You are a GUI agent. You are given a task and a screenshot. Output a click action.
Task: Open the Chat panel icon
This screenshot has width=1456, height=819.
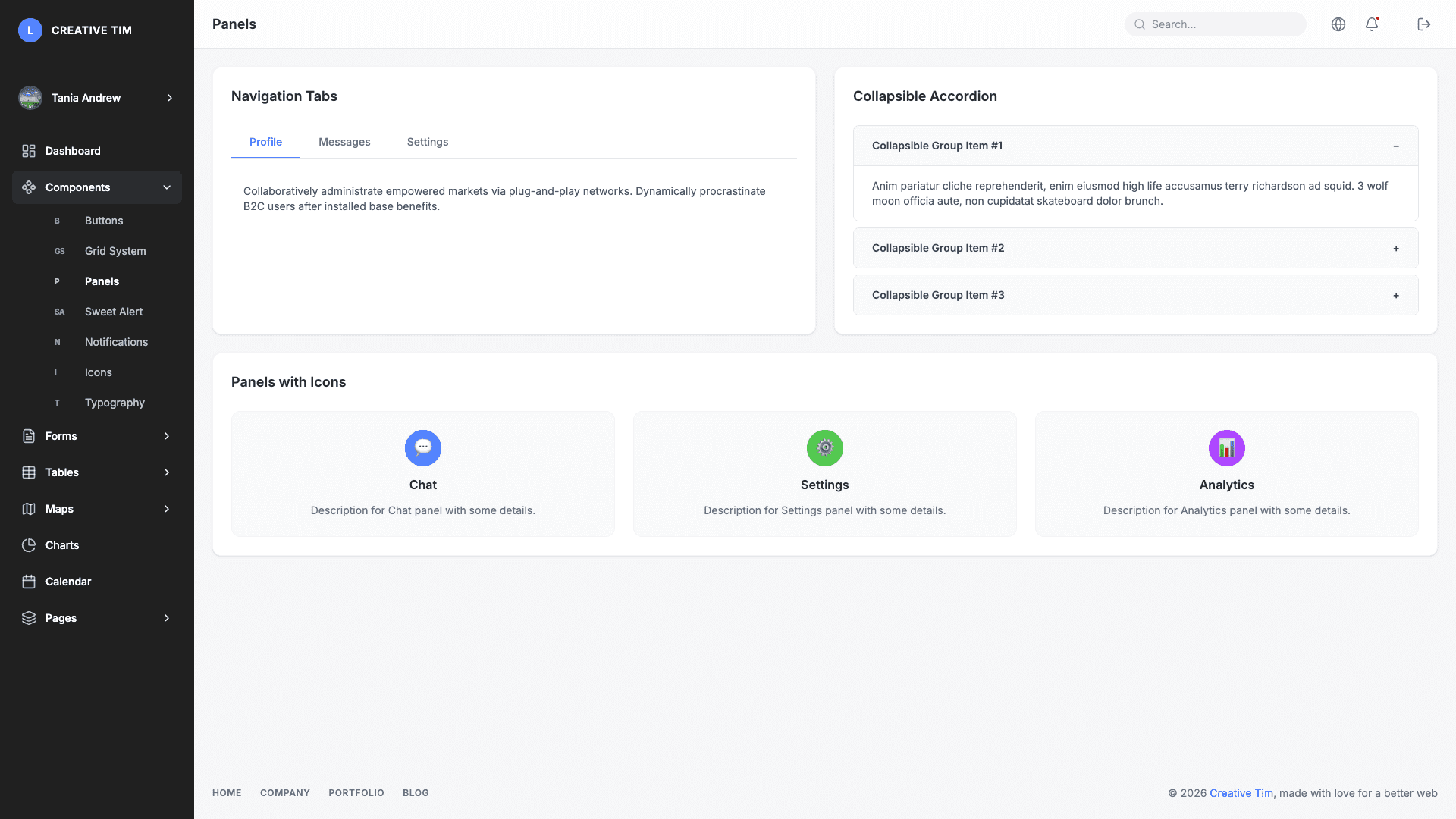pyautogui.click(x=422, y=448)
